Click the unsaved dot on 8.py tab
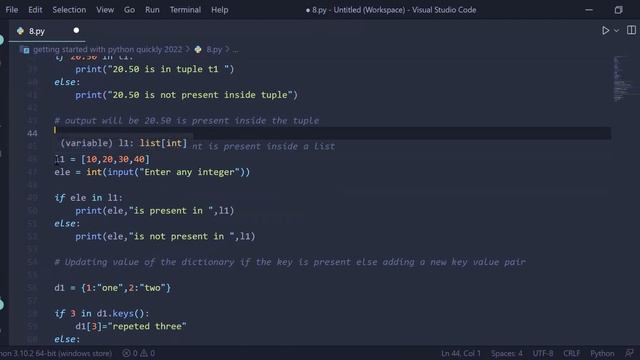Viewport: 640px width, 360px height. tap(76, 30)
